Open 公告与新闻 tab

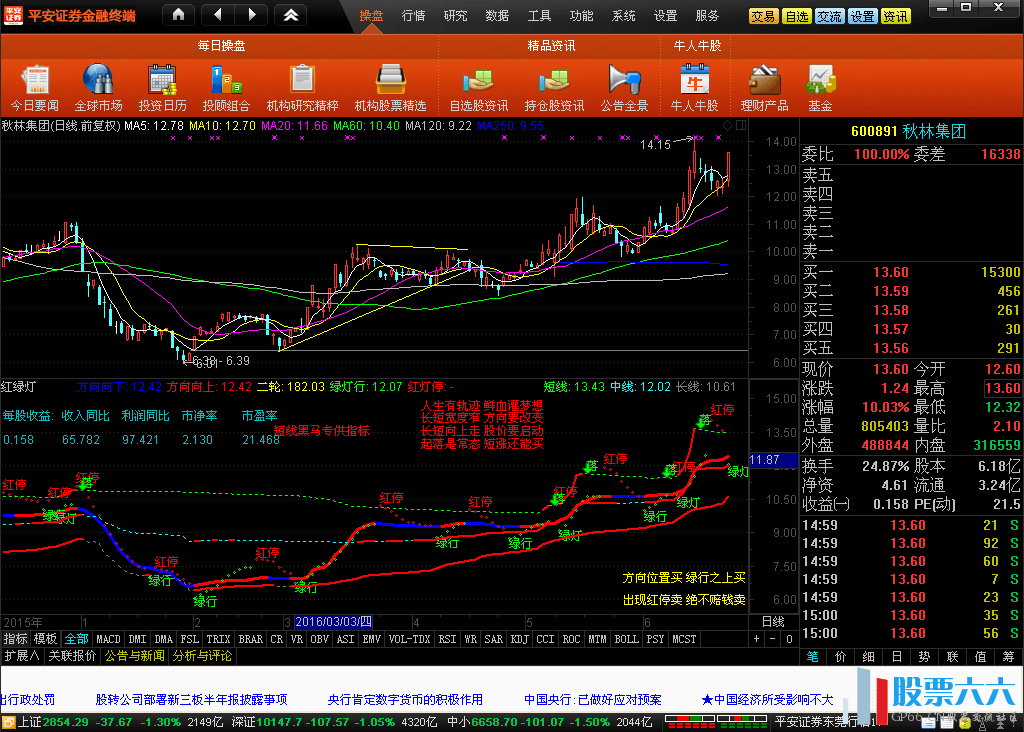click(x=135, y=656)
